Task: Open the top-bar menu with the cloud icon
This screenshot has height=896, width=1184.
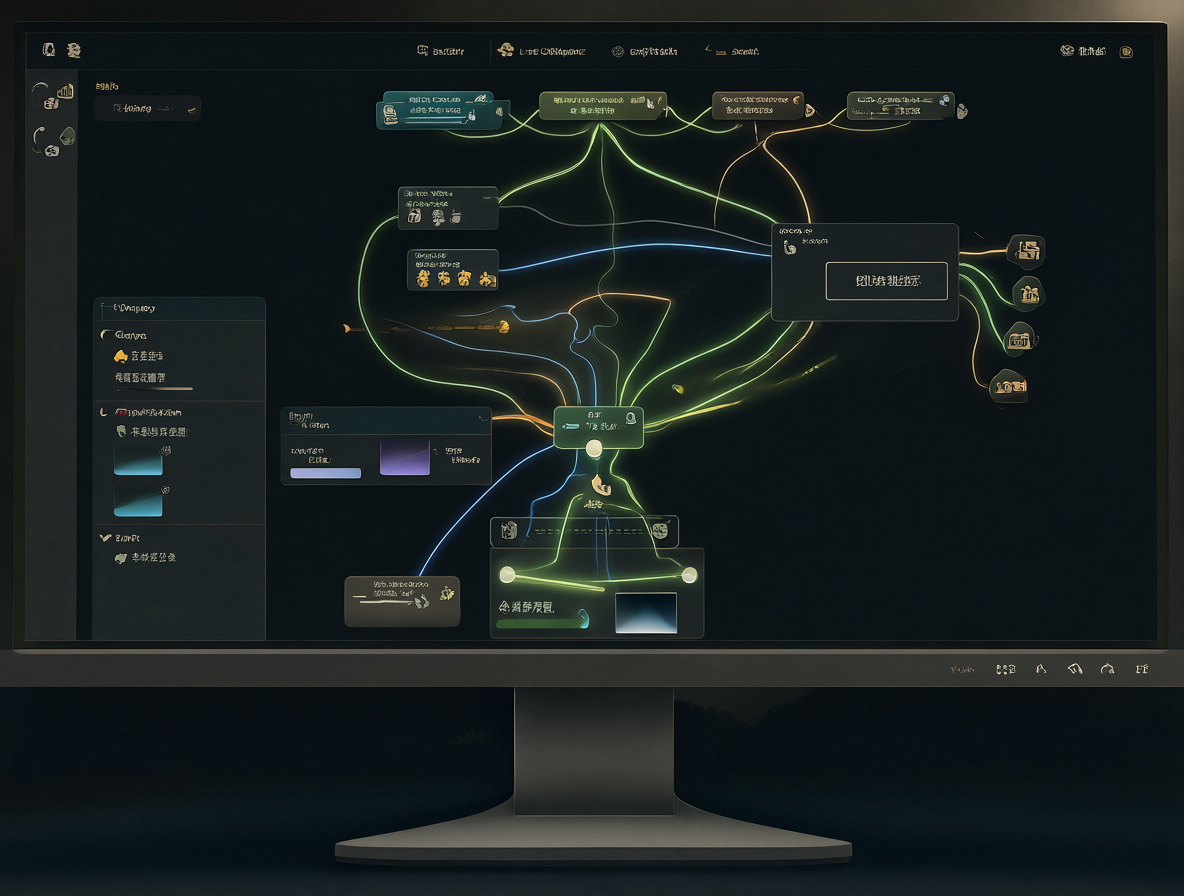Action: (541, 51)
